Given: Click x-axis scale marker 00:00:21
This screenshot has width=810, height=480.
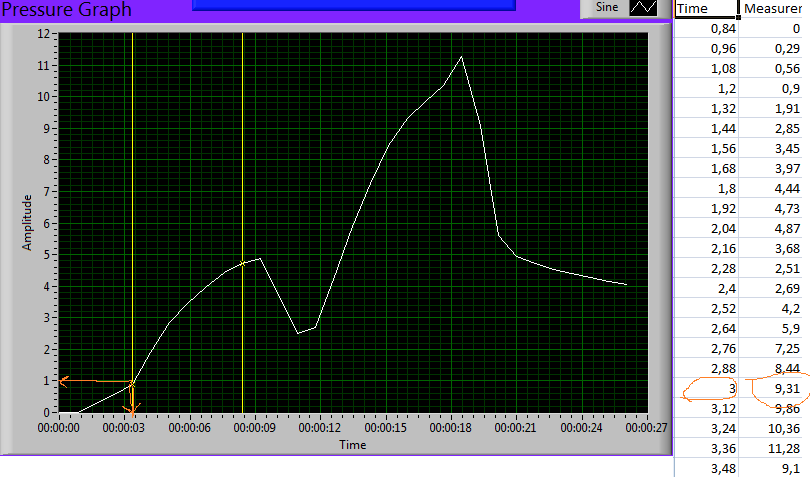Looking at the screenshot, I should [516, 428].
